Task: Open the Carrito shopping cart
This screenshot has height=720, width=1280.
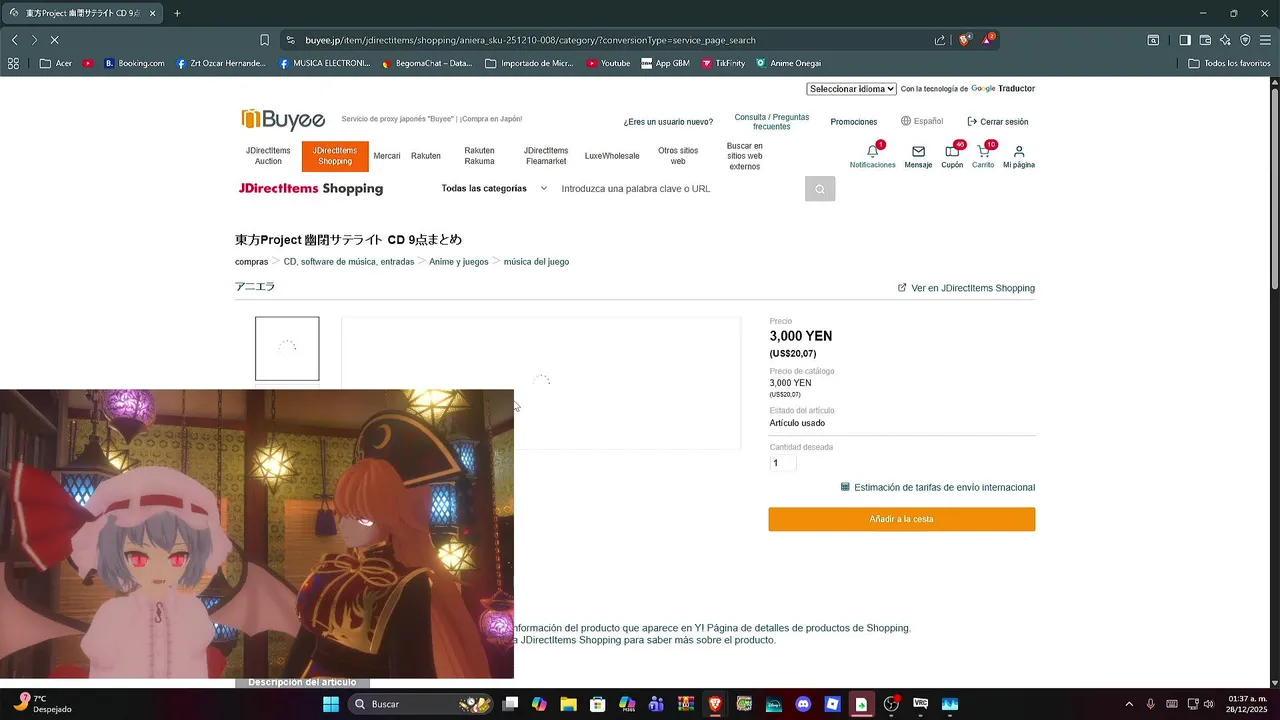Action: click(983, 152)
